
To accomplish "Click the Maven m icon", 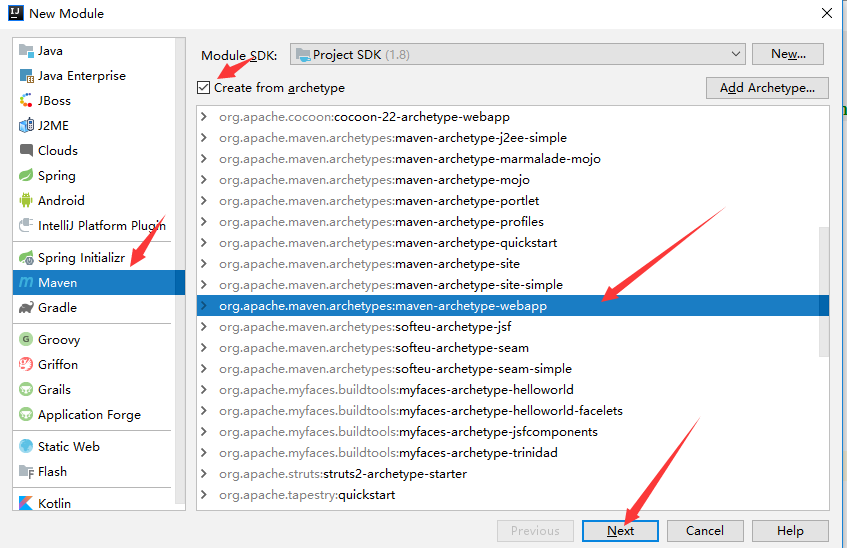I will pyautogui.click(x=26, y=283).
